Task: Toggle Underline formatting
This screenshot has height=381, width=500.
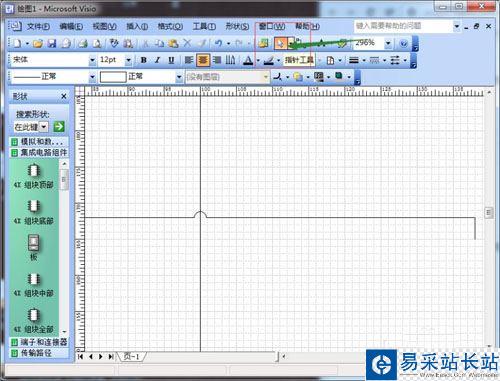Action: (x=171, y=60)
